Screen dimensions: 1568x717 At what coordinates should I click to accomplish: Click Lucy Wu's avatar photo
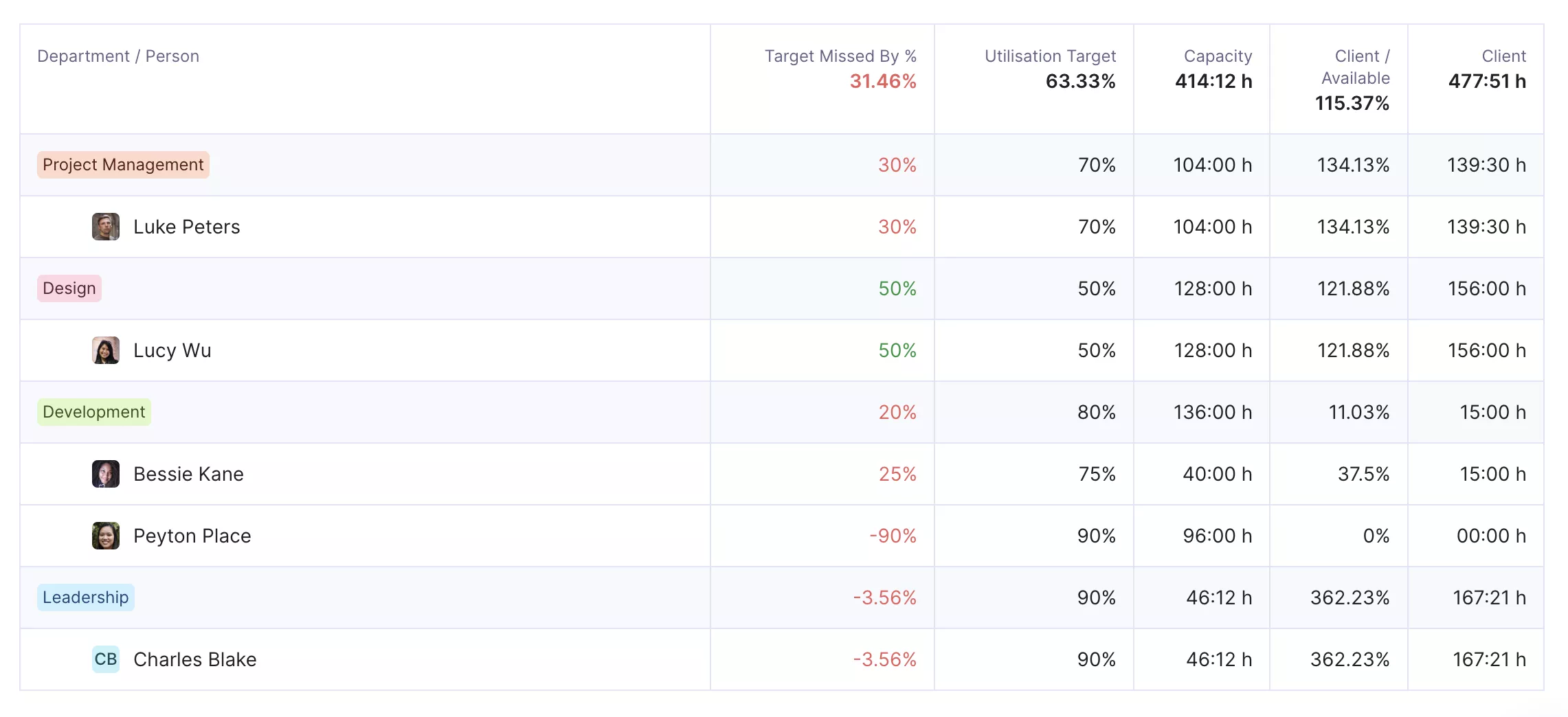[x=106, y=350]
